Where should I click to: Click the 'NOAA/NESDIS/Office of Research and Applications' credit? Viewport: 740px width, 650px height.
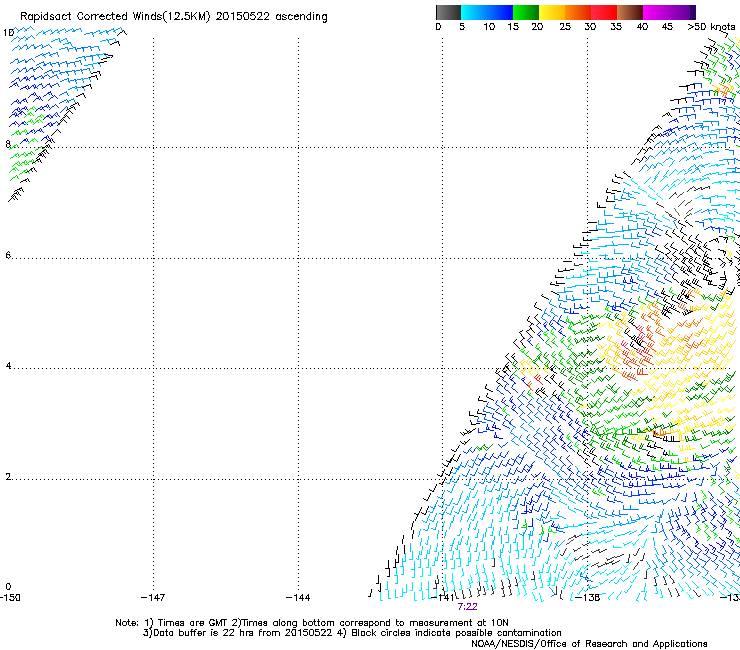click(x=589, y=644)
